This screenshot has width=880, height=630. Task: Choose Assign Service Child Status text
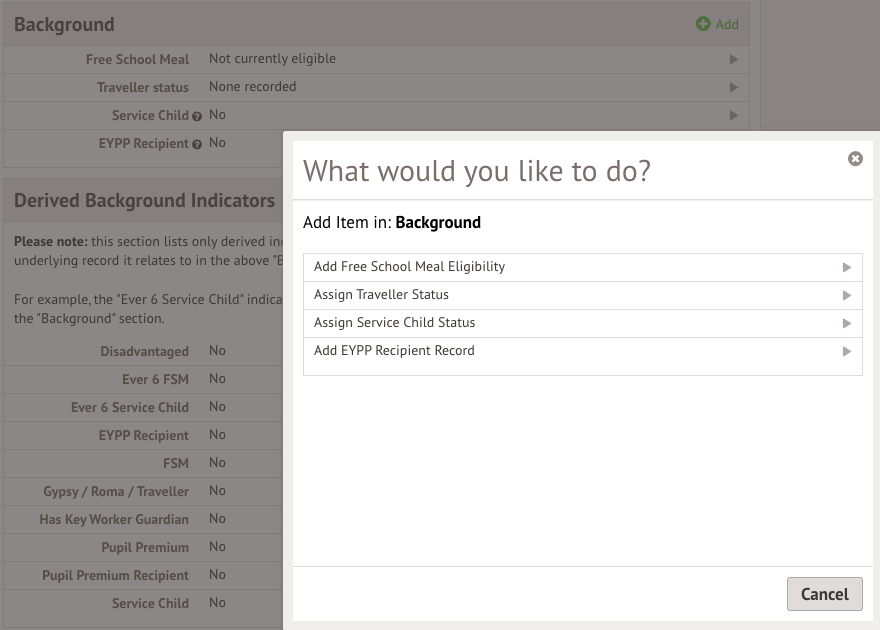pyautogui.click(x=394, y=323)
